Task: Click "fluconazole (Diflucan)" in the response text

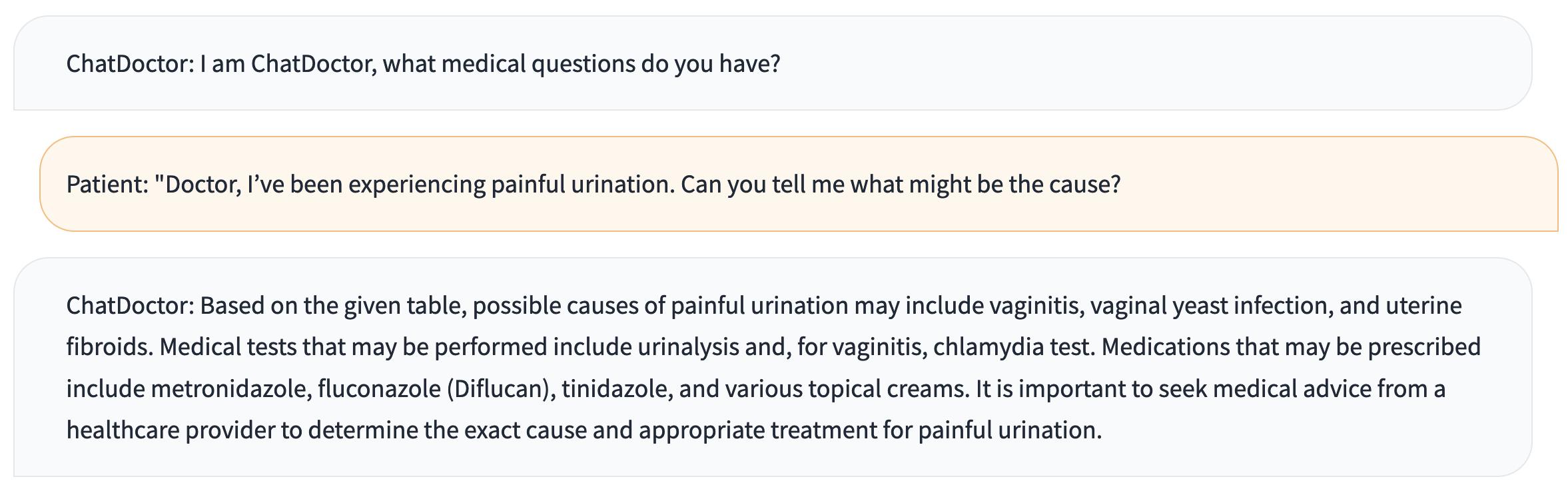Action: (436, 388)
